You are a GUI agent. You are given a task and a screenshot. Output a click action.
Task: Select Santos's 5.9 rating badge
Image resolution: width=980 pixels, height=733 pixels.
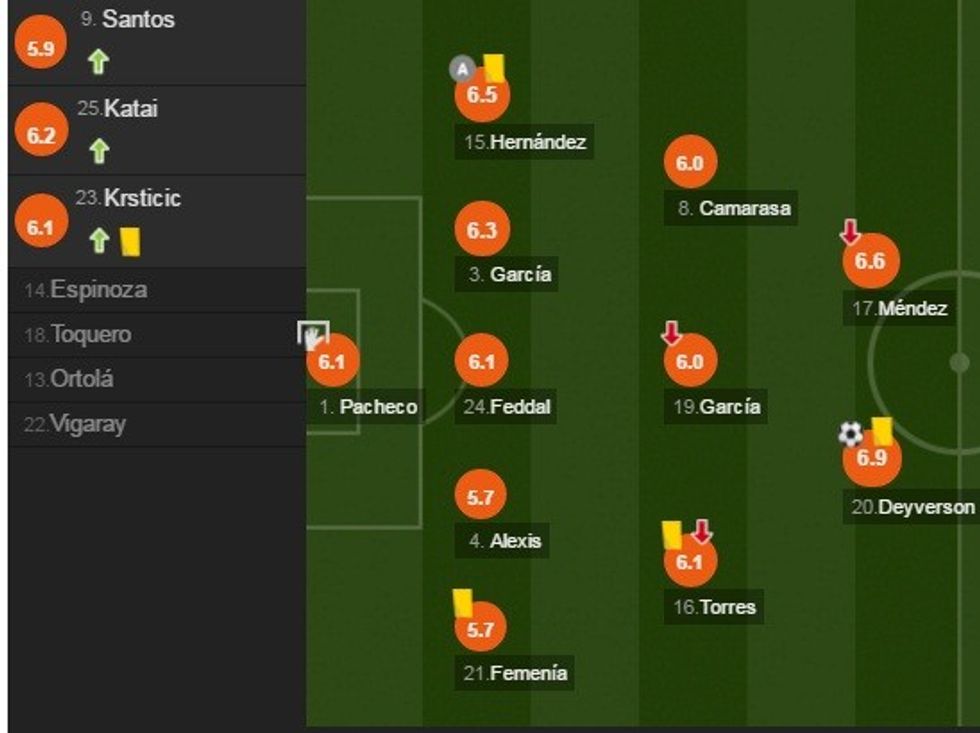click(x=41, y=48)
